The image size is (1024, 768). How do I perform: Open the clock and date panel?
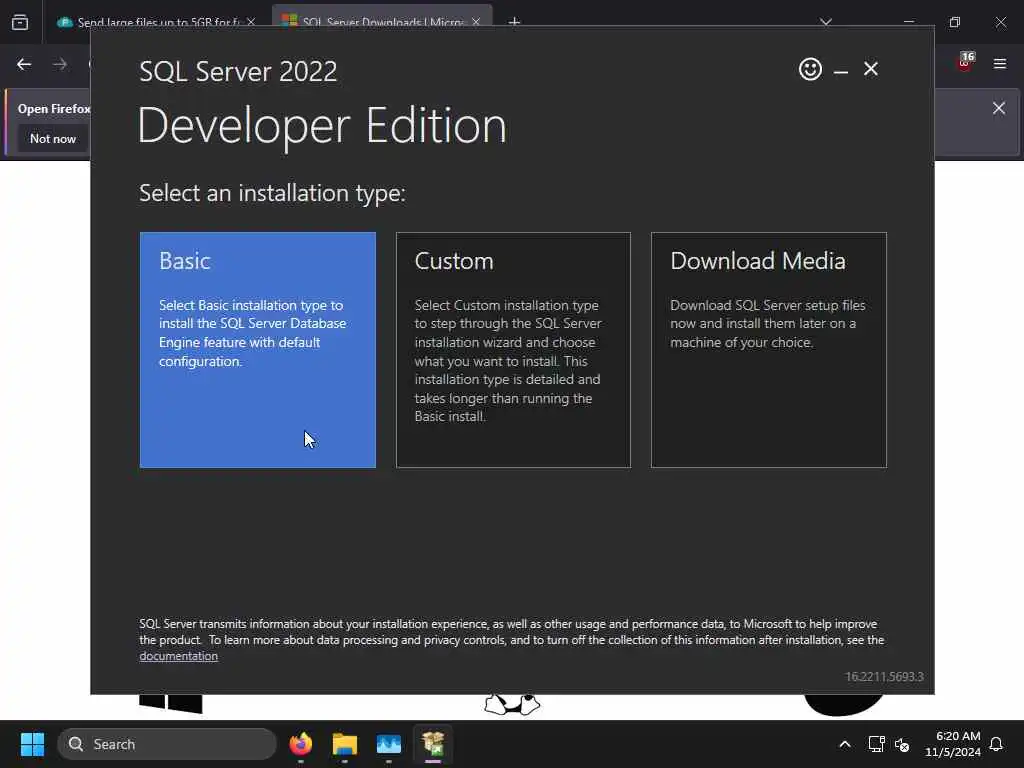point(952,744)
